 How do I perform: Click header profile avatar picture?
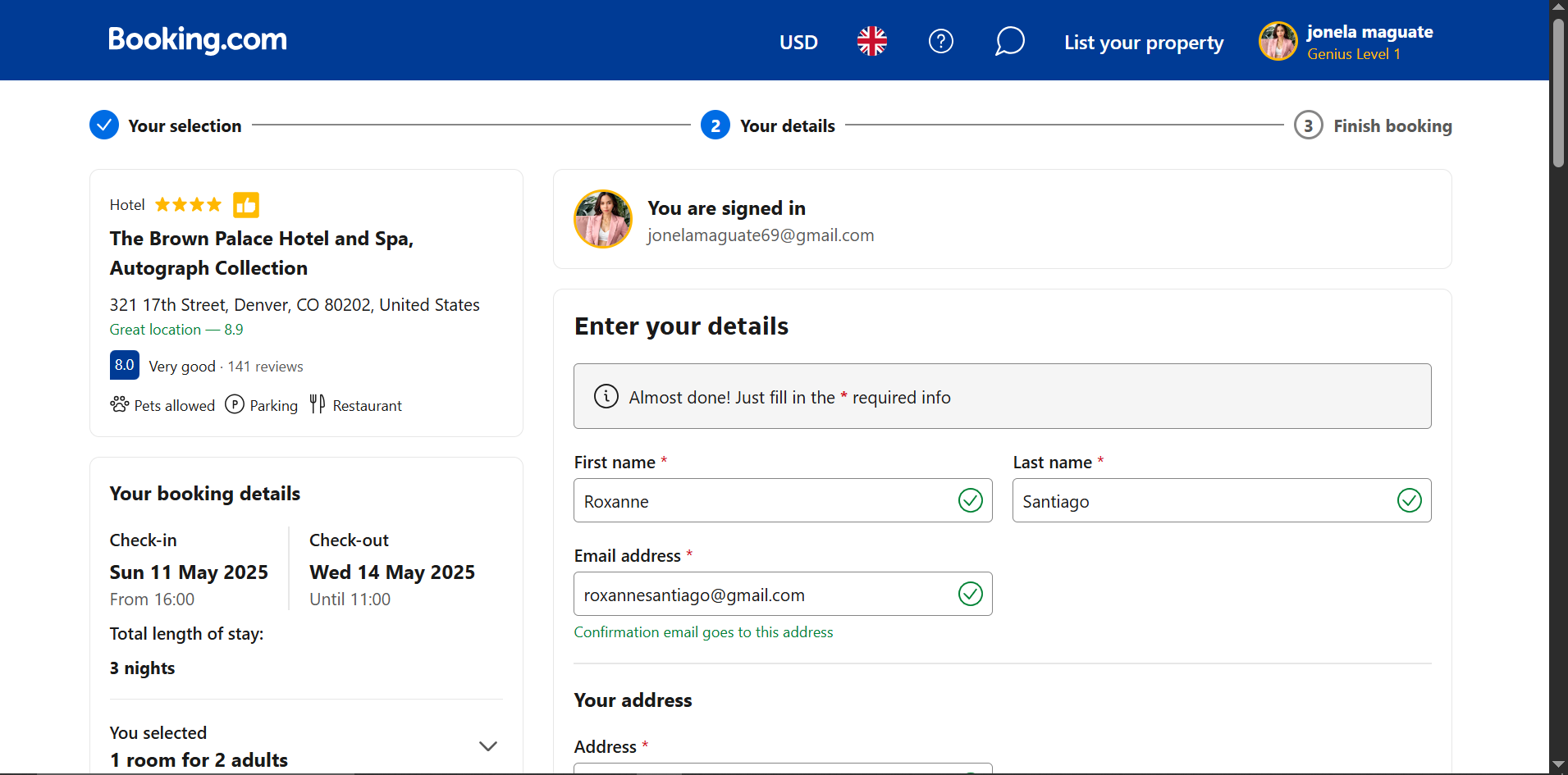1278,42
